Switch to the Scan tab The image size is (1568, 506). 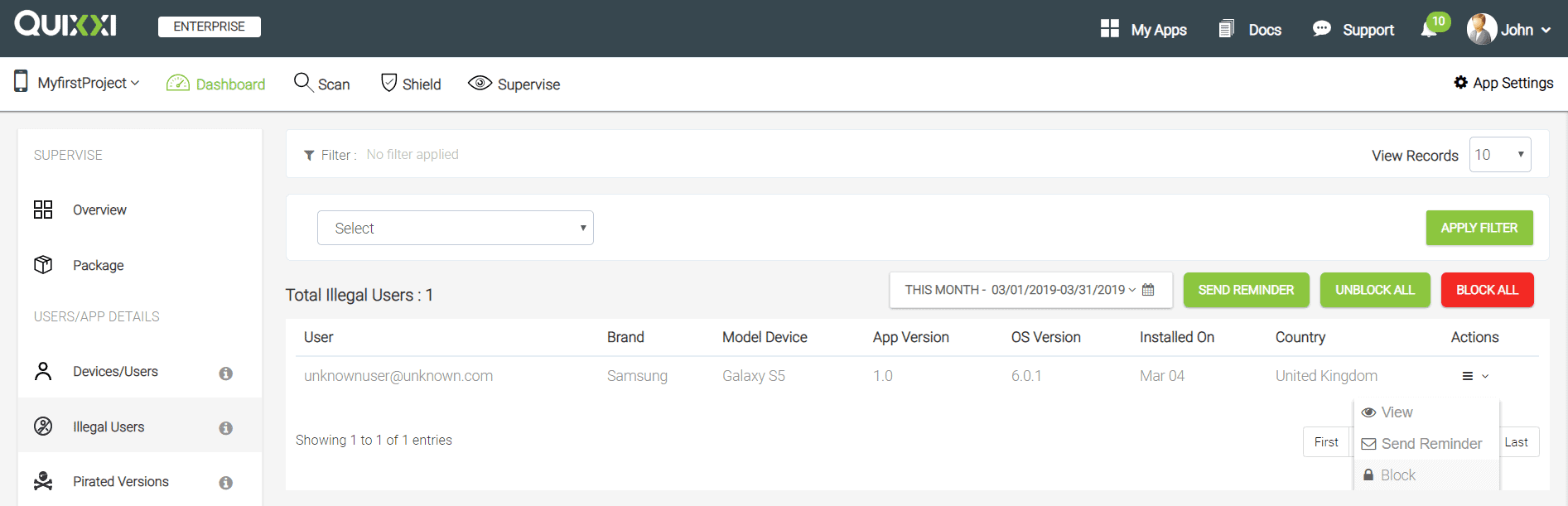tap(334, 84)
